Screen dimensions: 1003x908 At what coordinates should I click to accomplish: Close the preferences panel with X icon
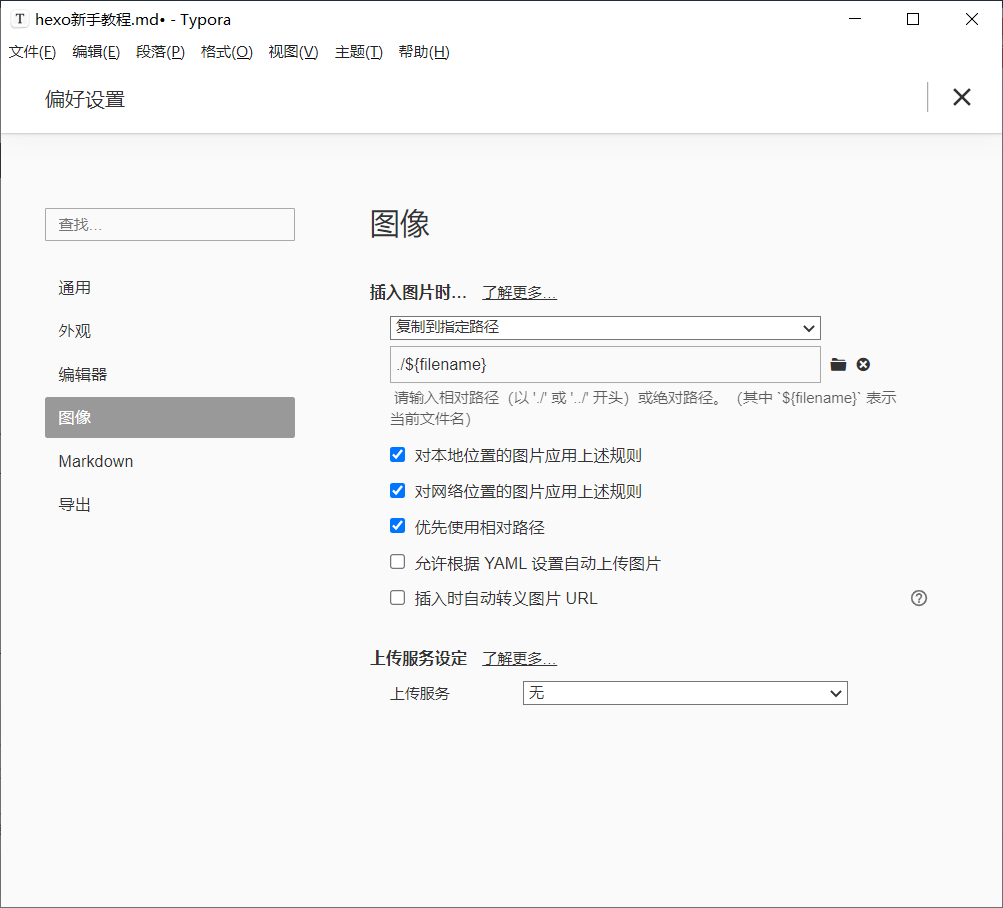pyautogui.click(x=961, y=97)
